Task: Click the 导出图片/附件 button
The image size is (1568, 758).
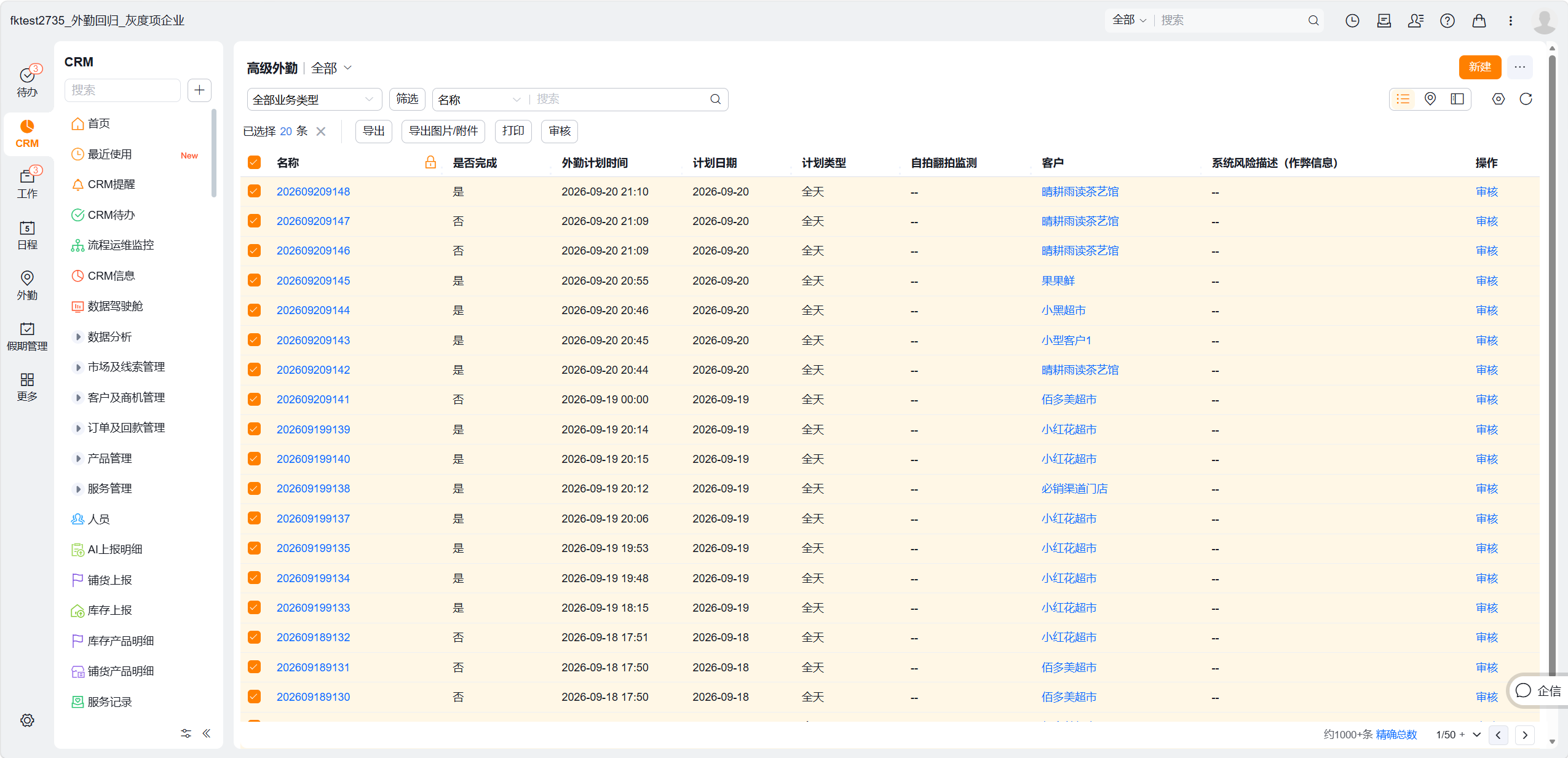Action: coord(443,131)
